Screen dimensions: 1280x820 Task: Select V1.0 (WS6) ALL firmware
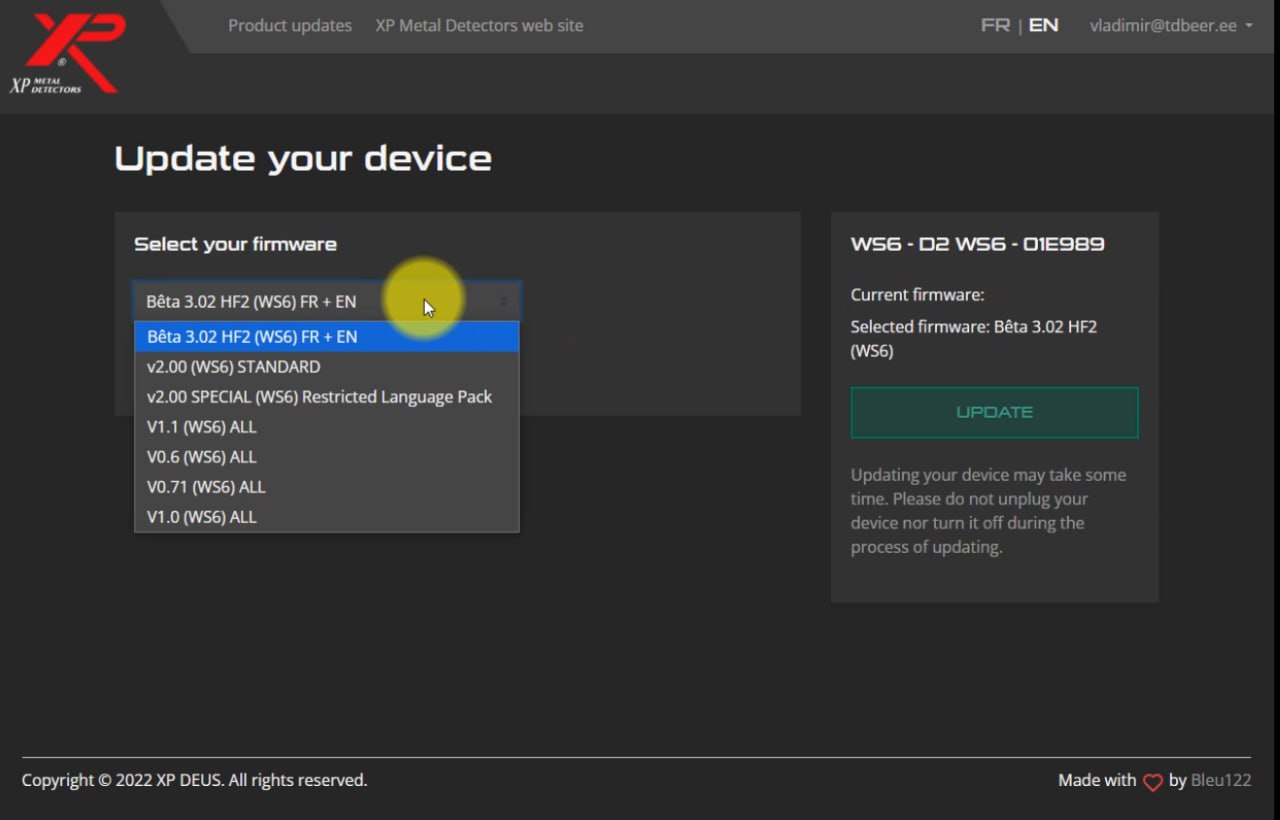click(327, 517)
